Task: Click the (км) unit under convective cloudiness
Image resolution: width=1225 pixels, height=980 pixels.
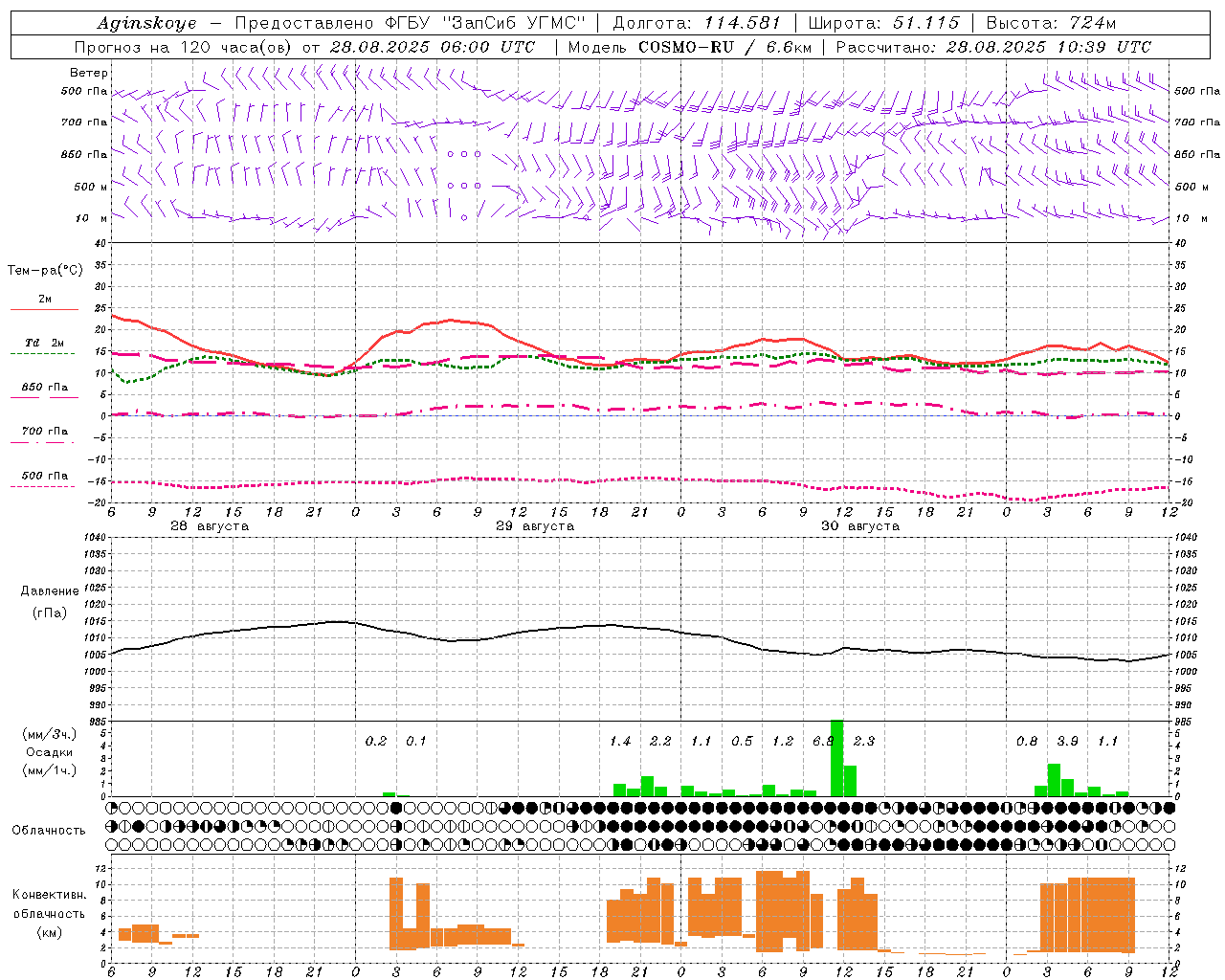Action: click(x=50, y=932)
